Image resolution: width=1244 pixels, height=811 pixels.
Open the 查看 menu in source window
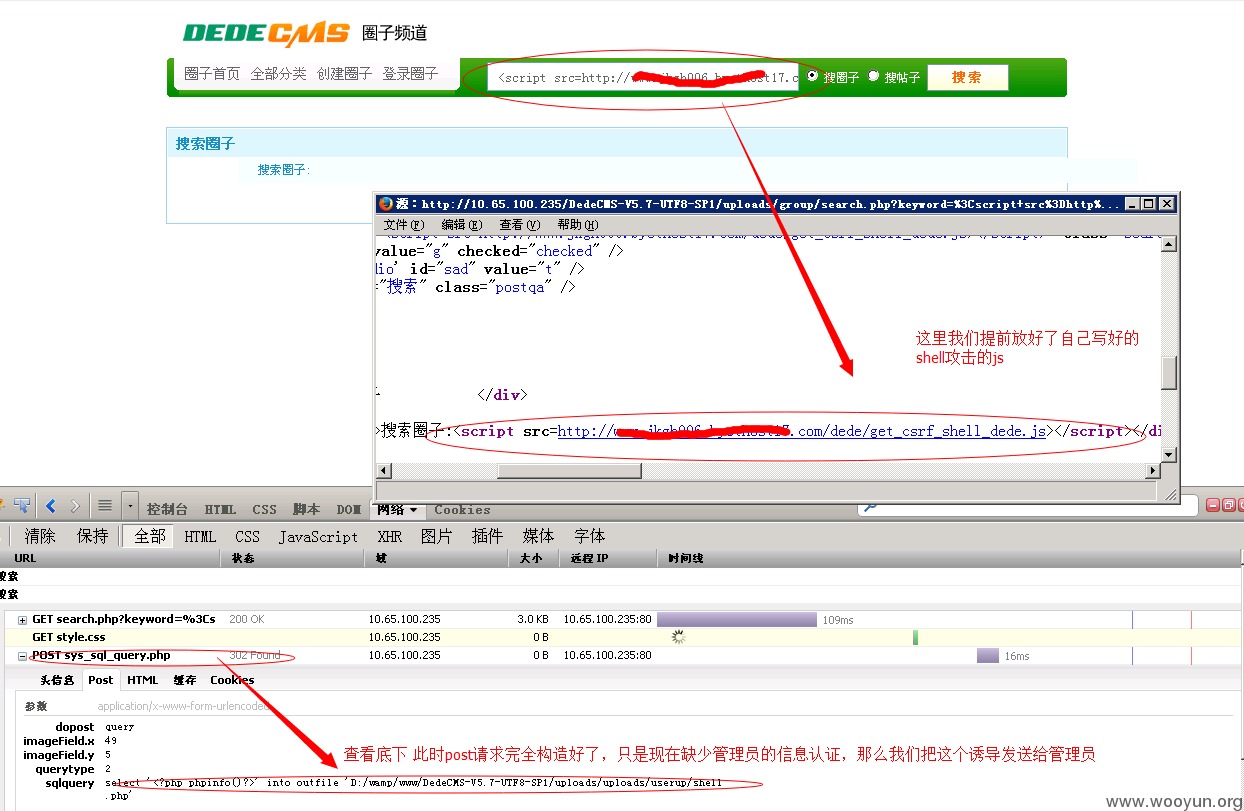[x=520, y=224]
